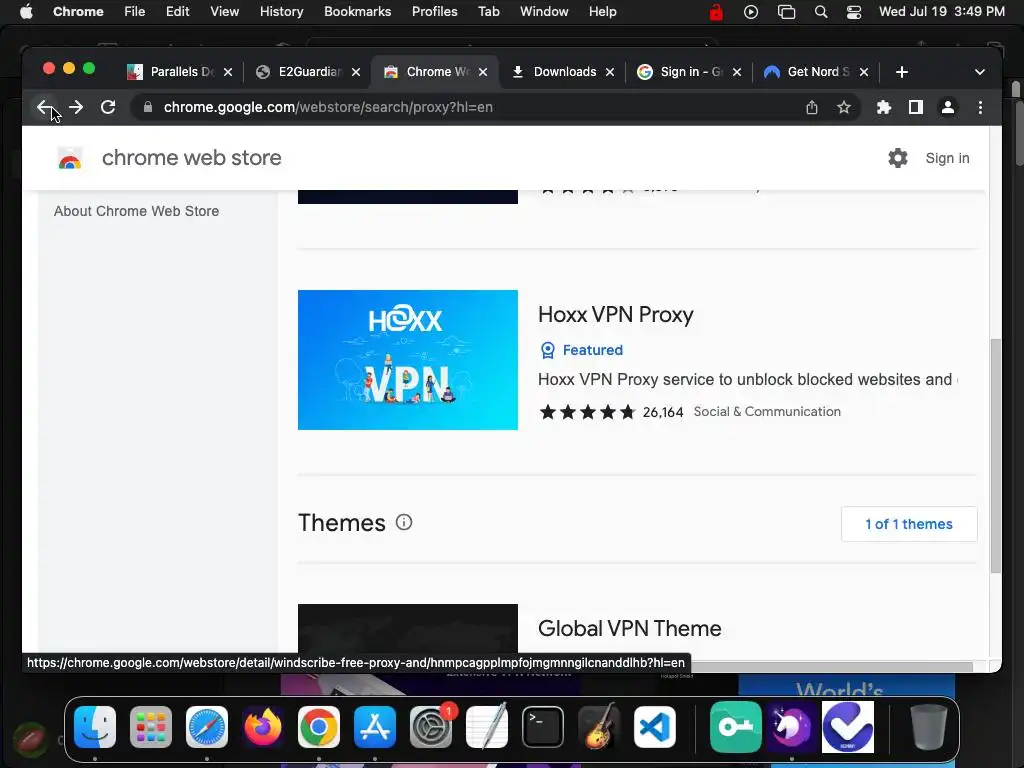Open a new tab with plus button
The width and height of the screenshot is (1024, 768).
901,72
